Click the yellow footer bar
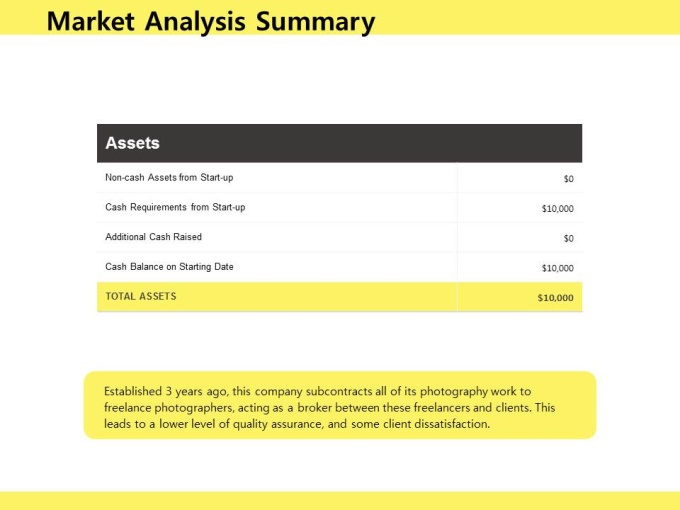 point(340,501)
